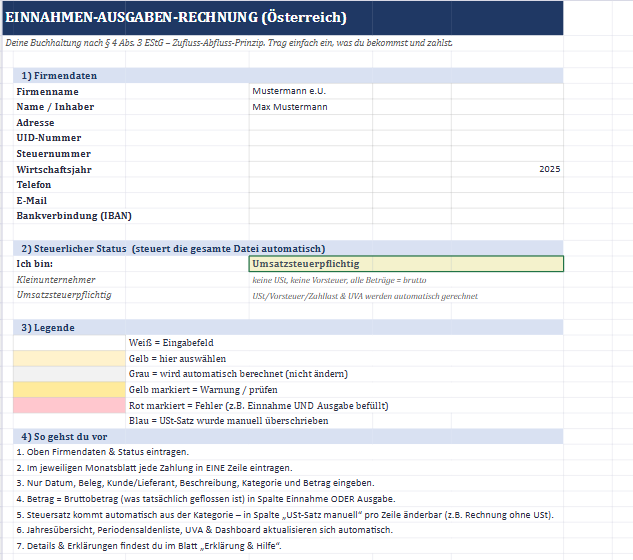Click the 'Firmenname' label
This screenshot has width=633, height=560.
click(48, 92)
